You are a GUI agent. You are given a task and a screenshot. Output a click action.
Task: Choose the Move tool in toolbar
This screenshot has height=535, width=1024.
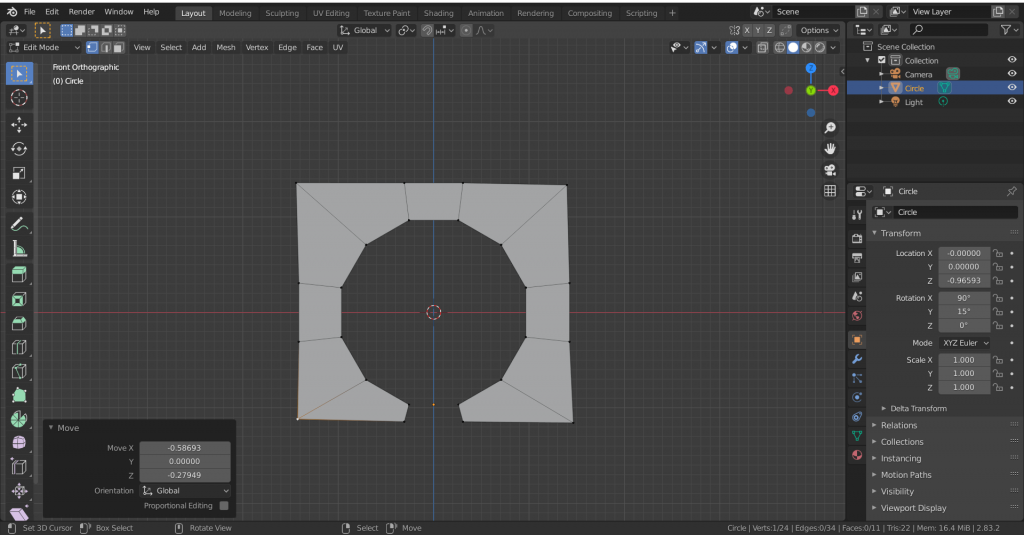(x=19, y=124)
